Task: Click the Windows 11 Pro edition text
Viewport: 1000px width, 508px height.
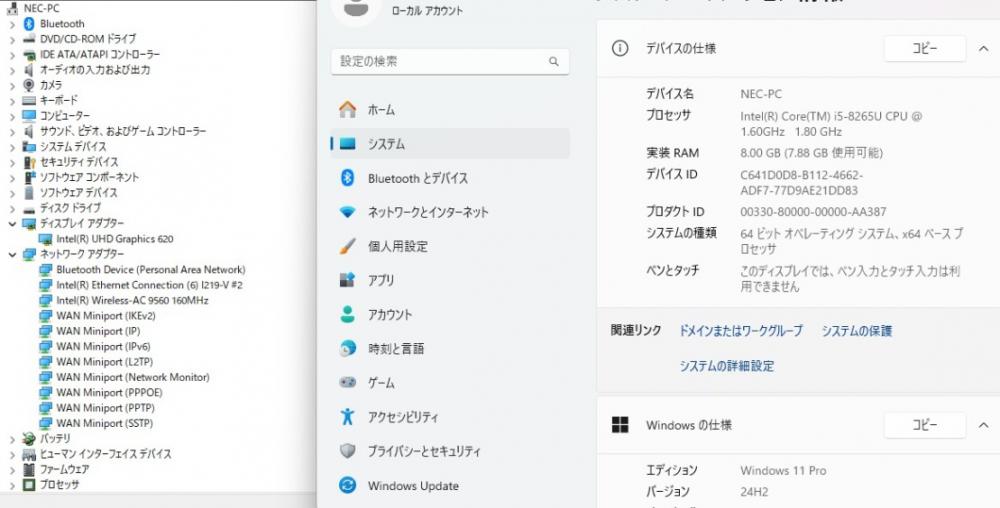Action: [783, 470]
